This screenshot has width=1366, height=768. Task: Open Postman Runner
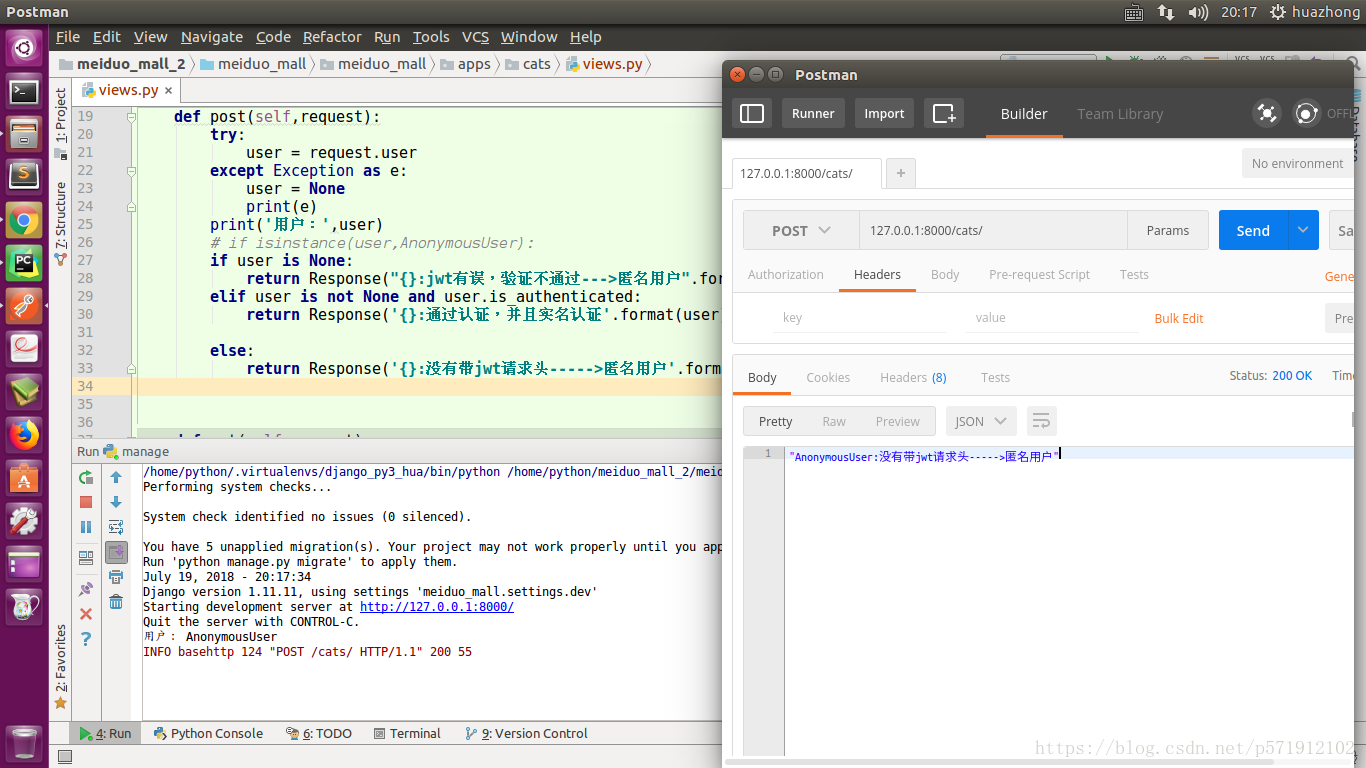point(813,113)
